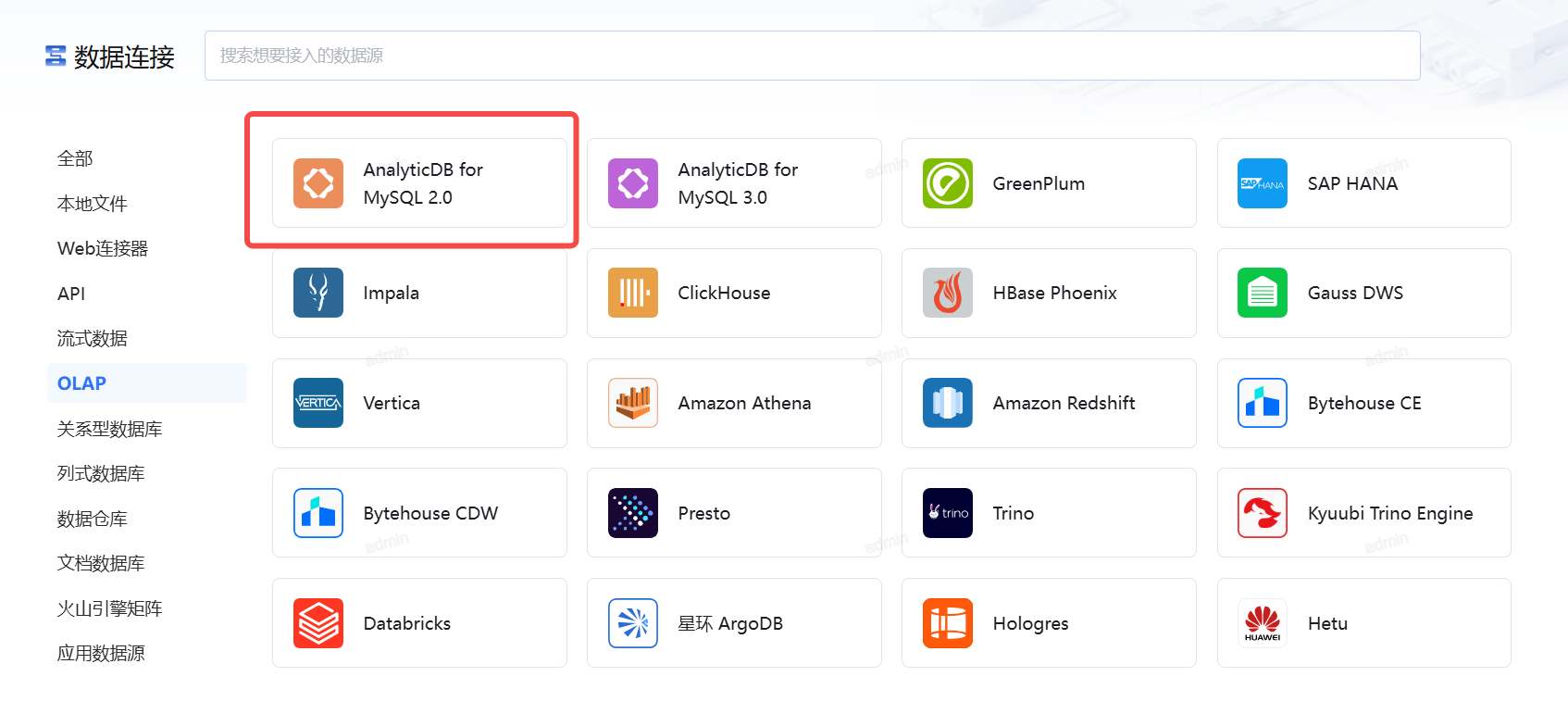Switch to the 全部 category
This screenshot has height=714, width=1568.
75,158
